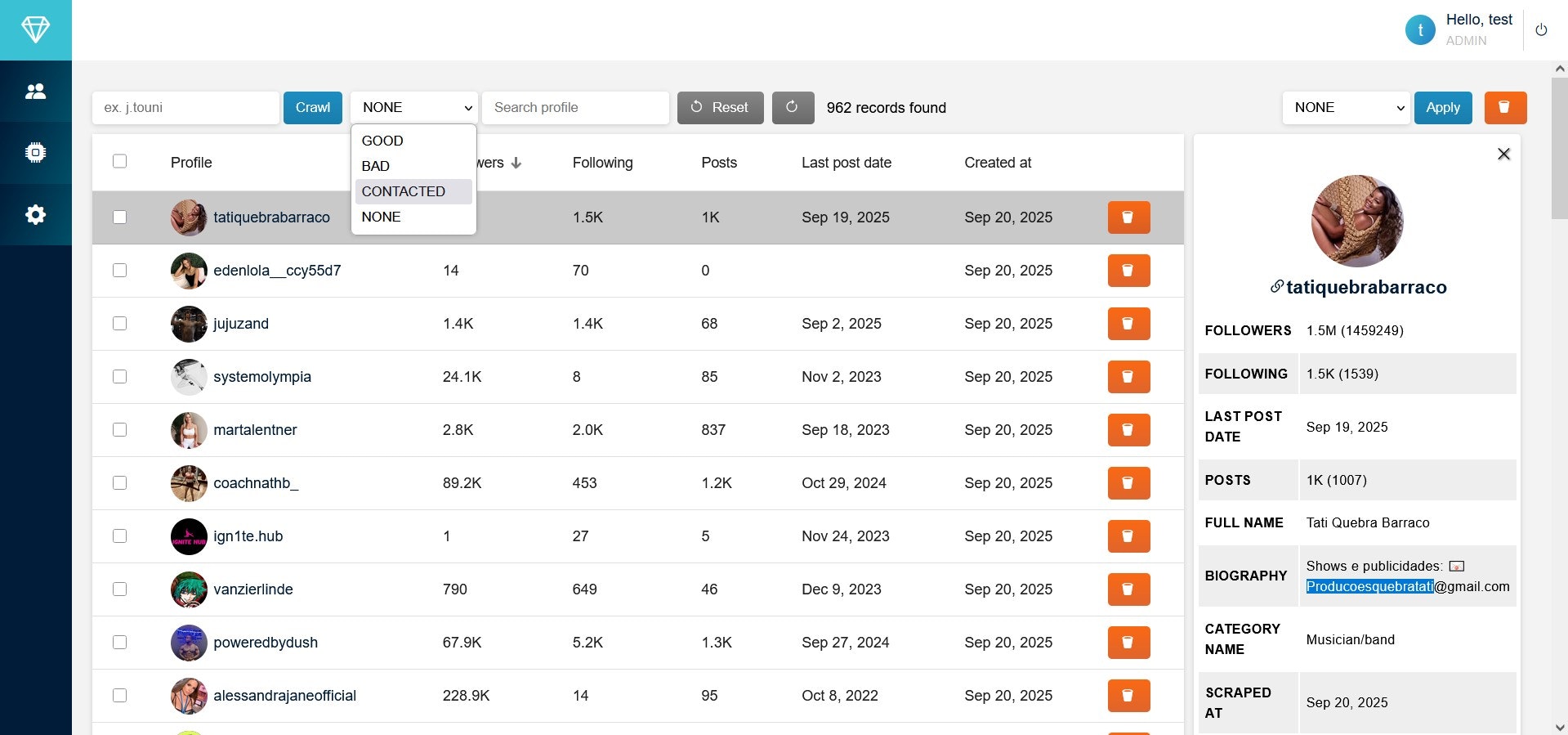The image size is (1568, 735).
Task: Click the systemolympia avatar thumbnail
Action: point(189,377)
